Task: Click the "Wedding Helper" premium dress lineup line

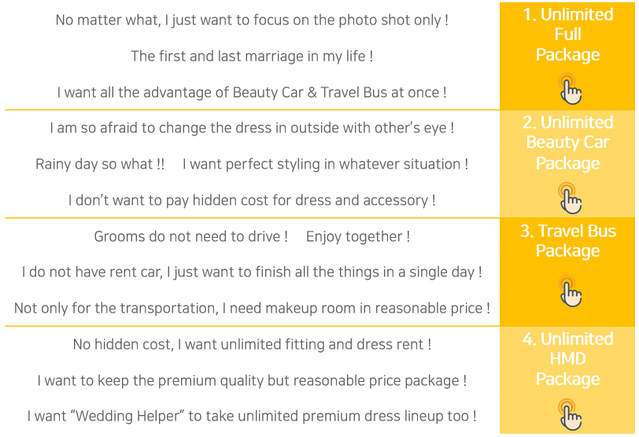Action: [x=251, y=415]
